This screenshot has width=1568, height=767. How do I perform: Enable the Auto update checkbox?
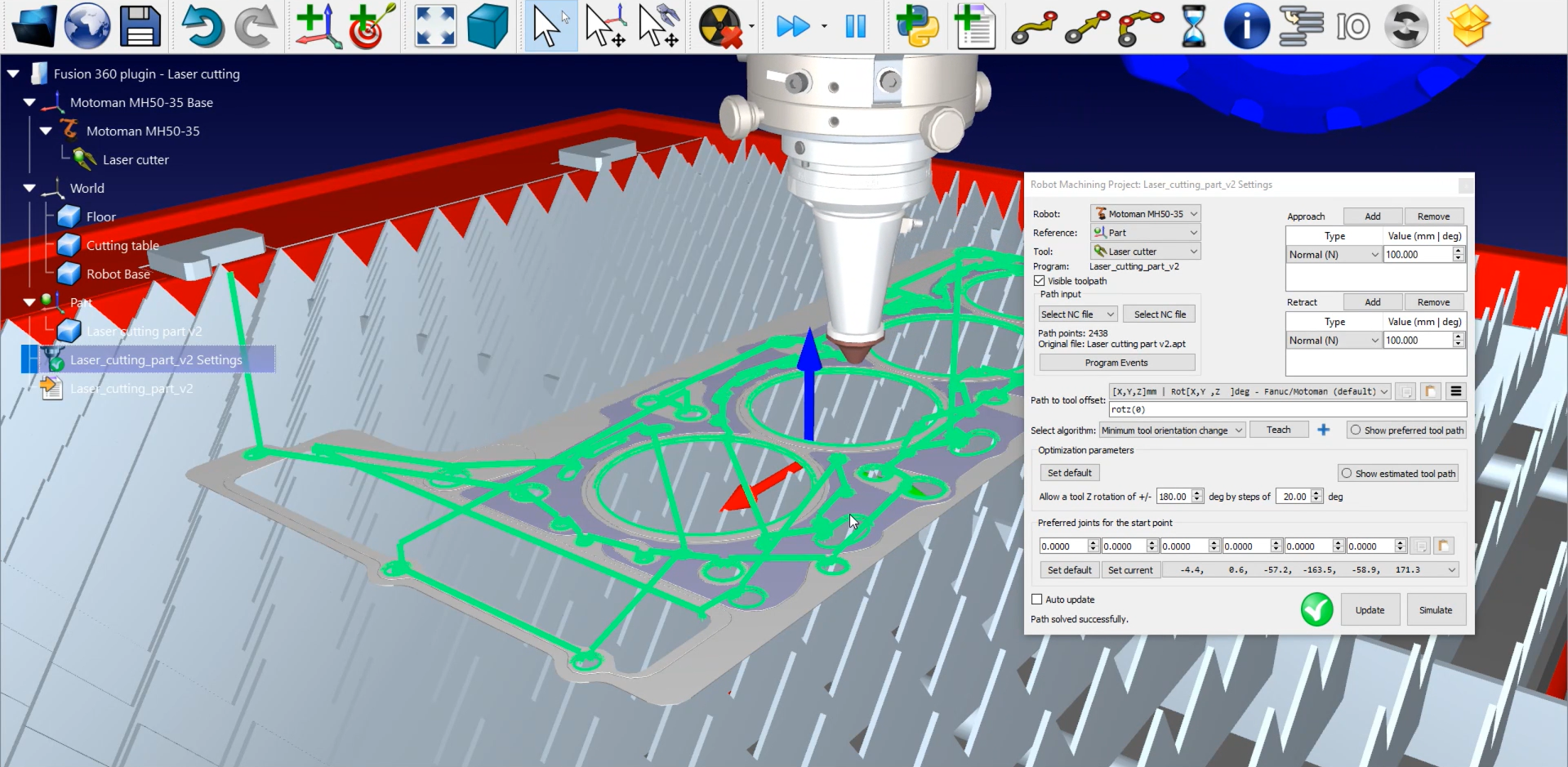[x=1037, y=600]
